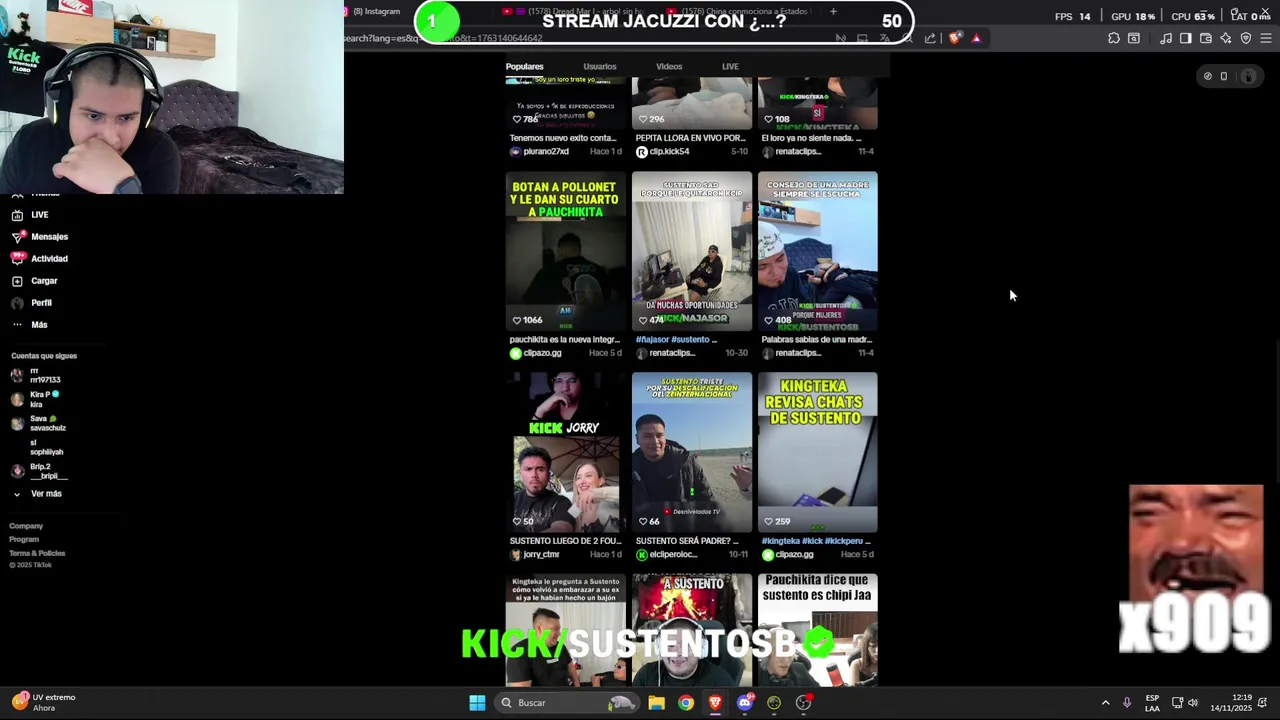1280x720 pixels.
Task: Click caption 'pauchikita es la nueva integr...'
Action: (564, 340)
